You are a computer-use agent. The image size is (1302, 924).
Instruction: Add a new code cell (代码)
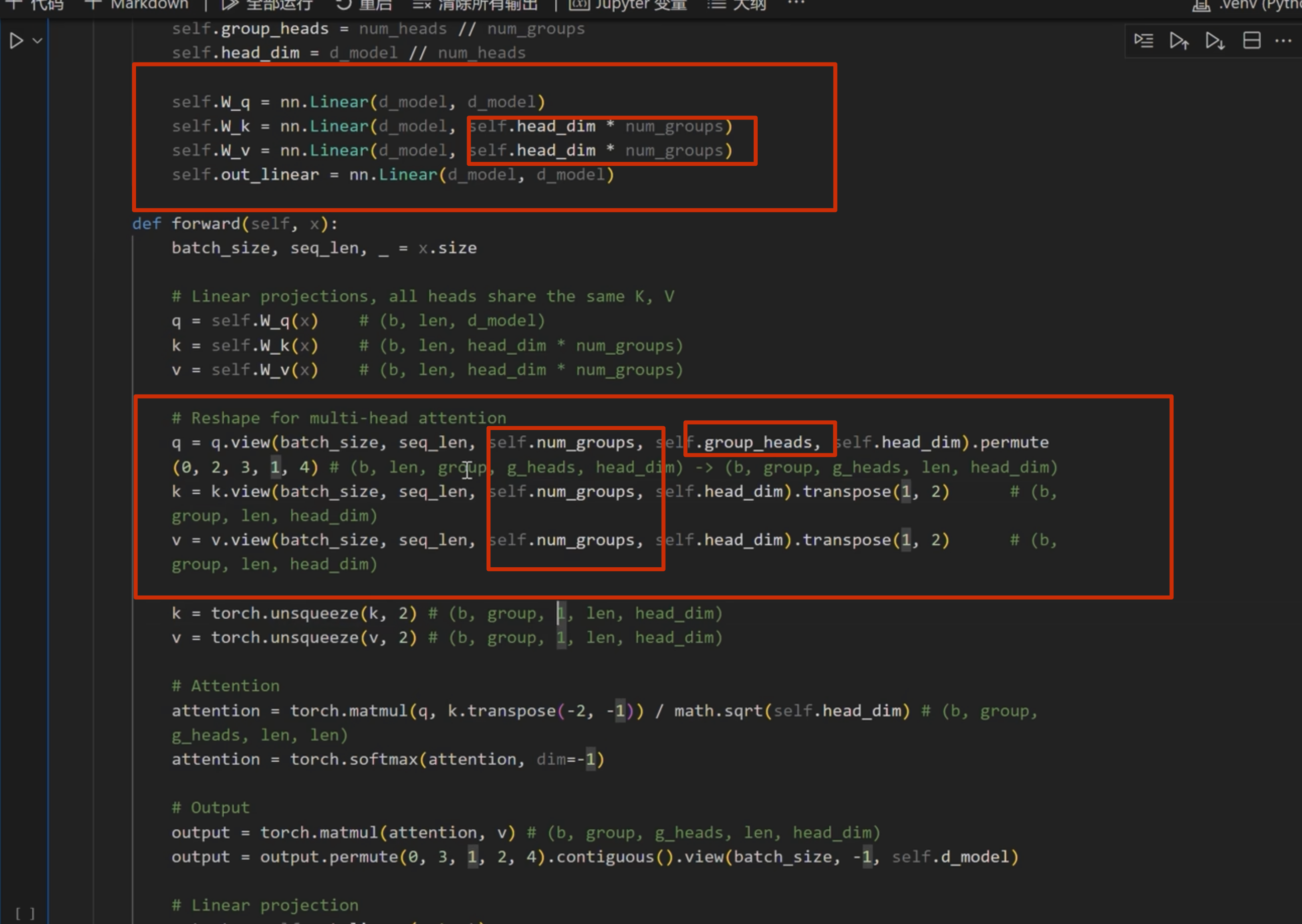click(35, 5)
